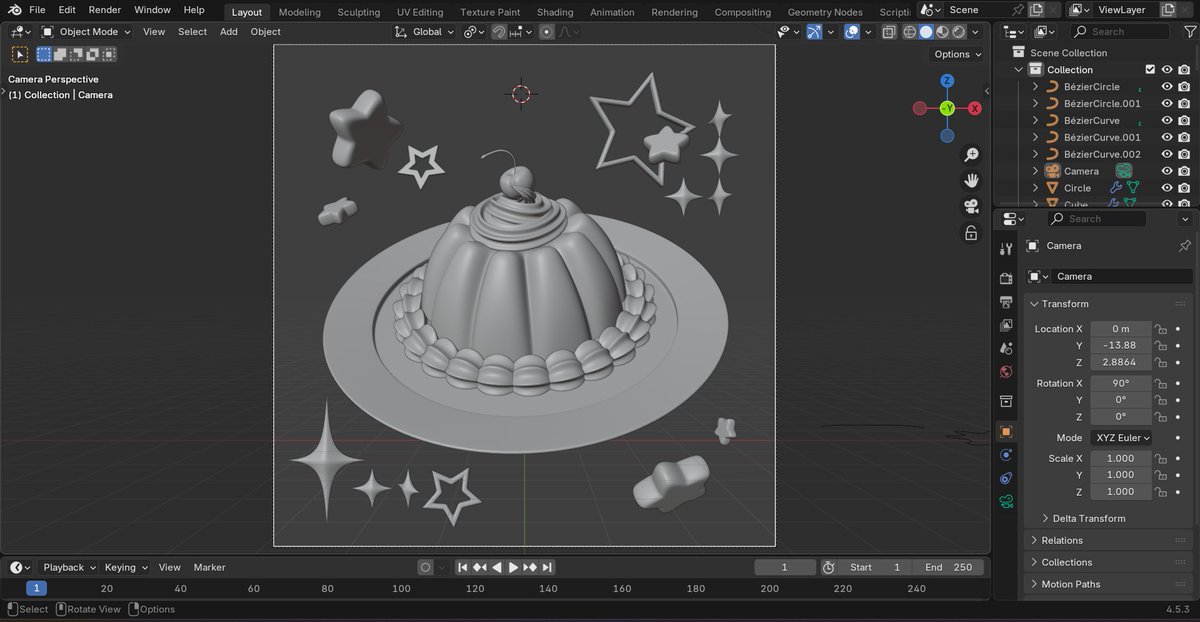
Task: Open the World Properties tab
Action: [x=1006, y=371]
